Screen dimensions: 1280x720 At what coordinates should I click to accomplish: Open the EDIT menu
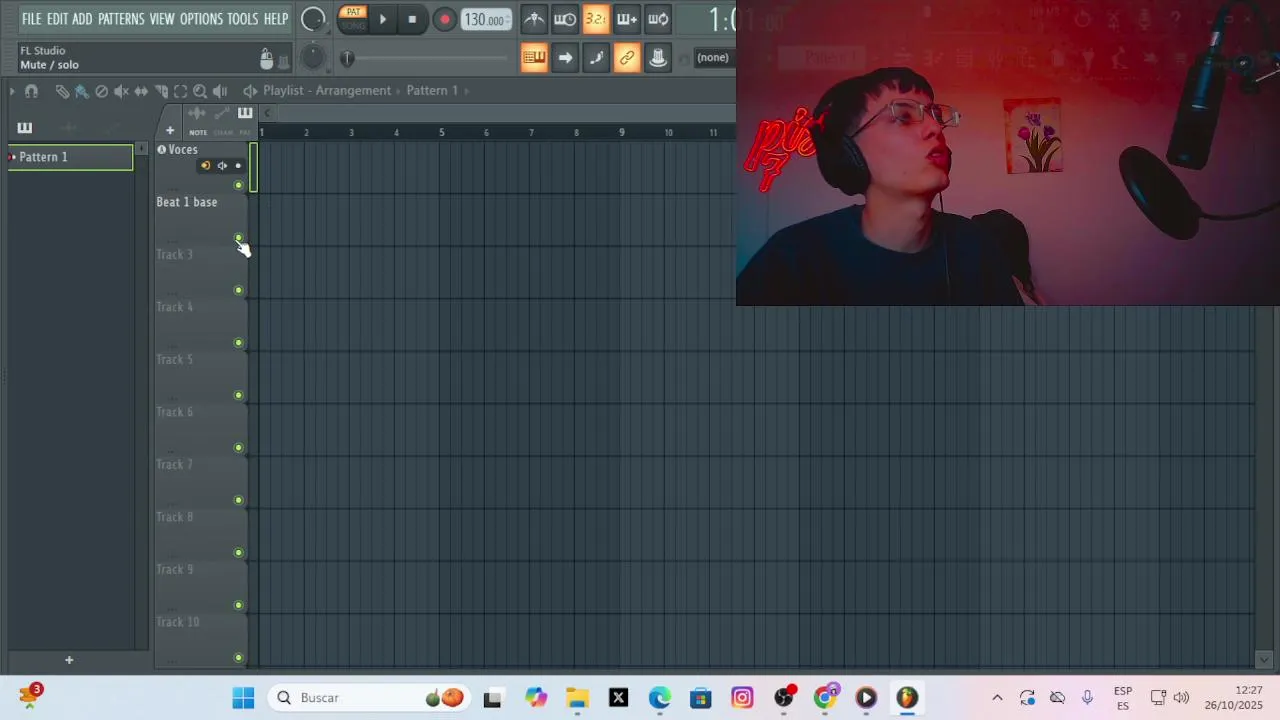click(57, 19)
